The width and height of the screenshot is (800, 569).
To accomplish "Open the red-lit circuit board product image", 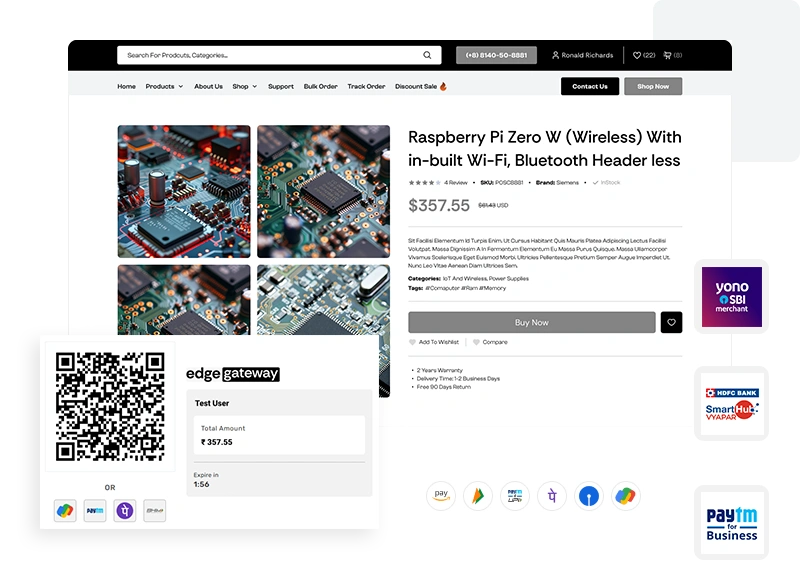I will pos(184,191).
